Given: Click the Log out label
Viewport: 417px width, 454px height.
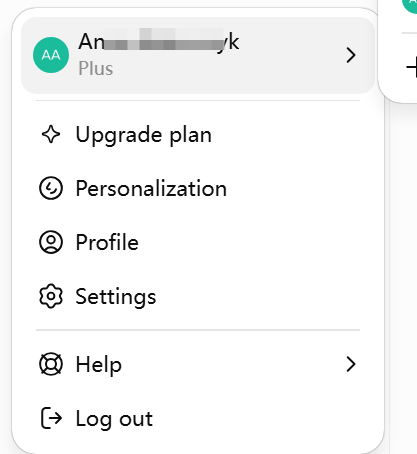Looking at the screenshot, I should pos(114,419).
